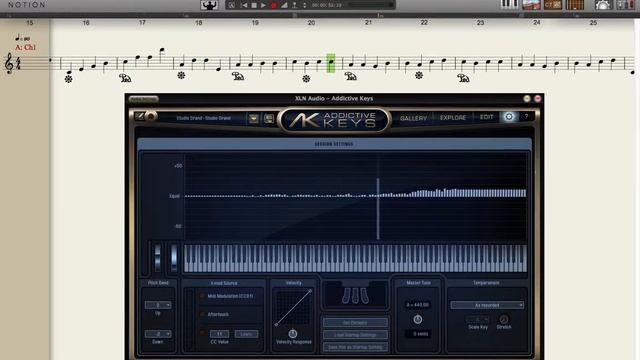This screenshot has width=640, height=360.
Task: Click the A = 440.00 master tune field
Action: 418,305
